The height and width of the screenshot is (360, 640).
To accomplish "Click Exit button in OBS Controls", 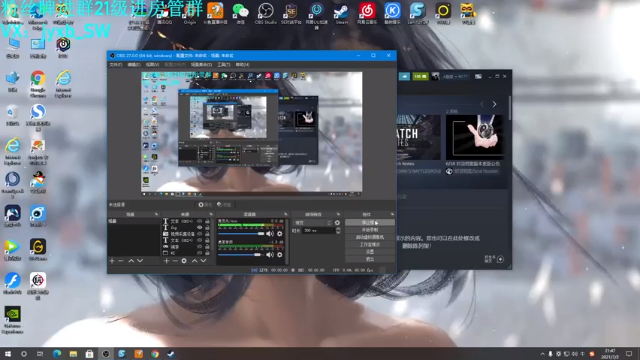I will coord(370,259).
